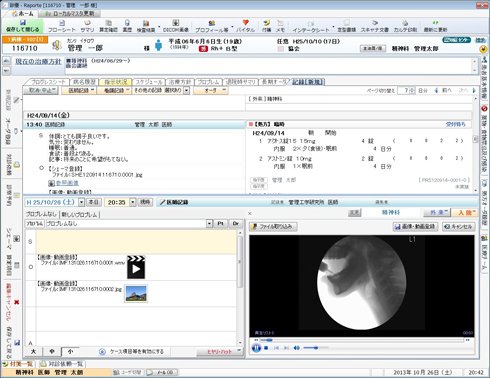Open the record date dropdown H25/10/26
This screenshot has height=378, width=490.
(x=81, y=202)
